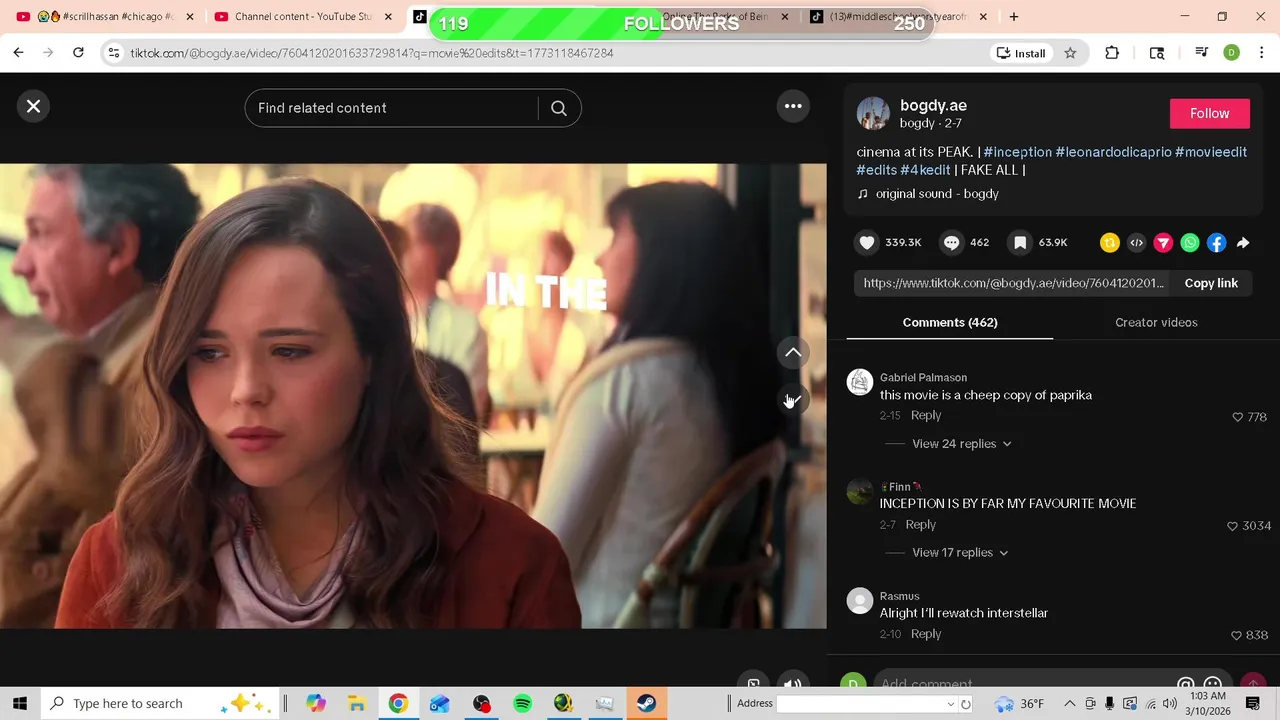Open the #leonardodicaprio hashtag

1113,152
